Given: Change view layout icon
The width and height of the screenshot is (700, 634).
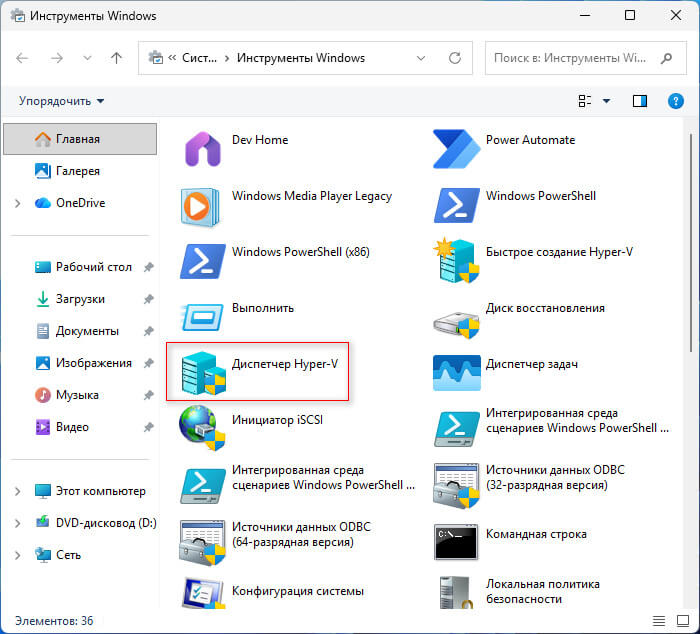Looking at the screenshot, I should pyautogui.click(x=585, y=101).
